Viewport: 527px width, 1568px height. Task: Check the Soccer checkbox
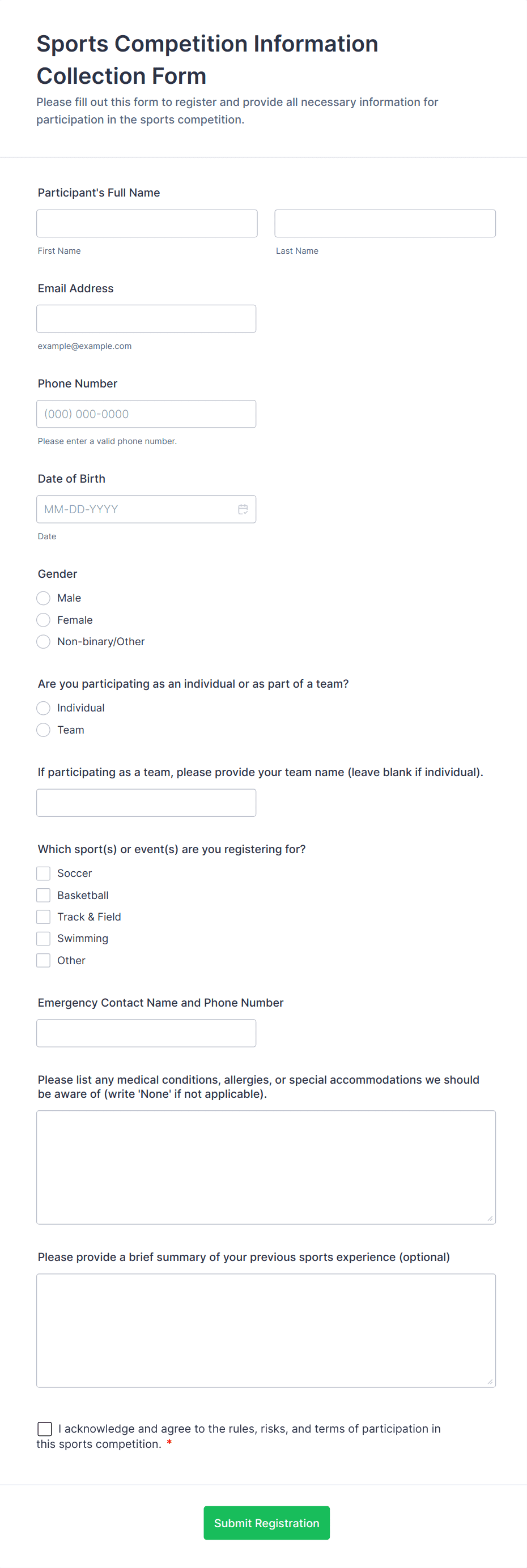43,874
